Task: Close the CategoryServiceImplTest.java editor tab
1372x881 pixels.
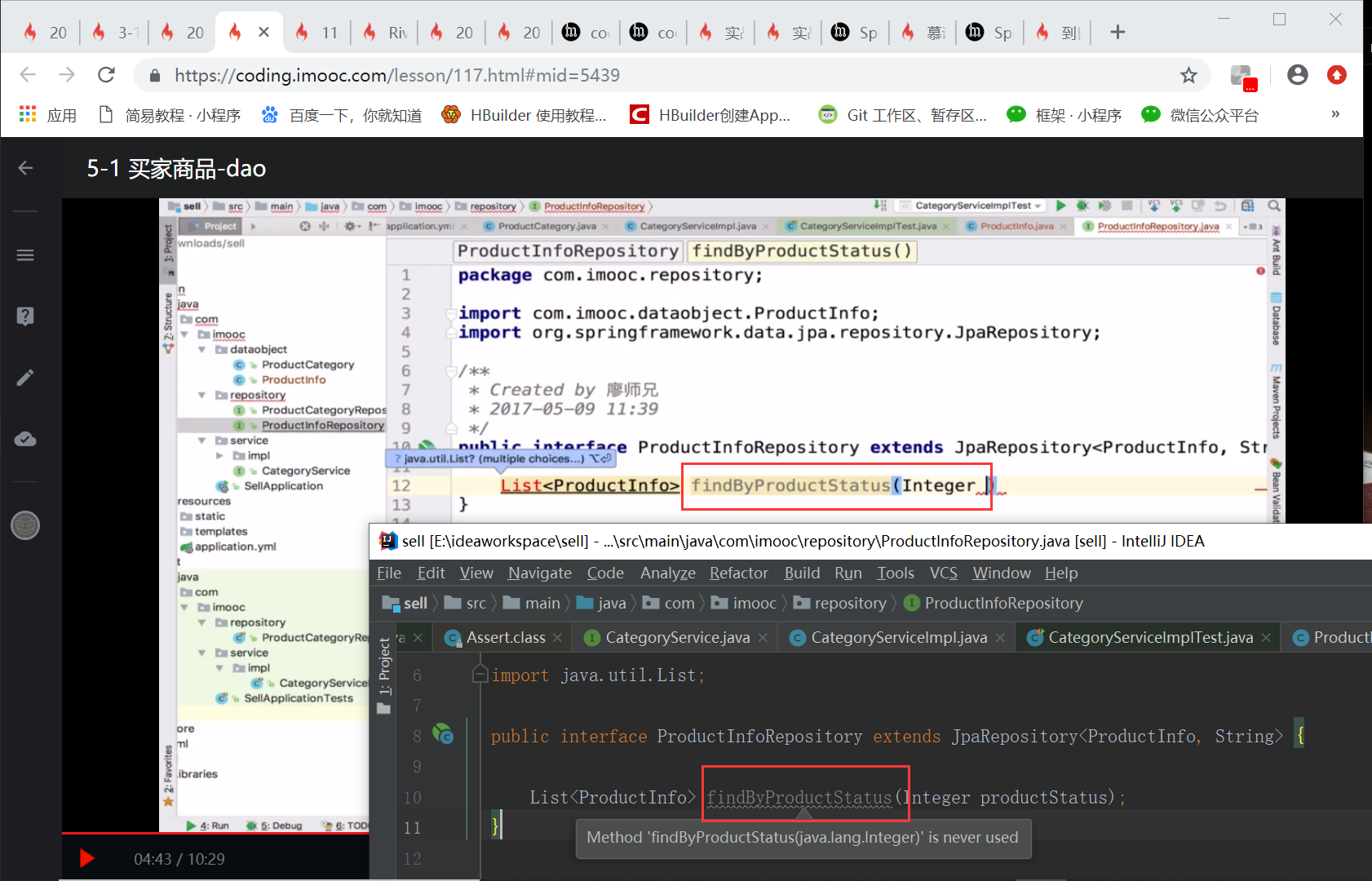Action: click(1266, 638)
